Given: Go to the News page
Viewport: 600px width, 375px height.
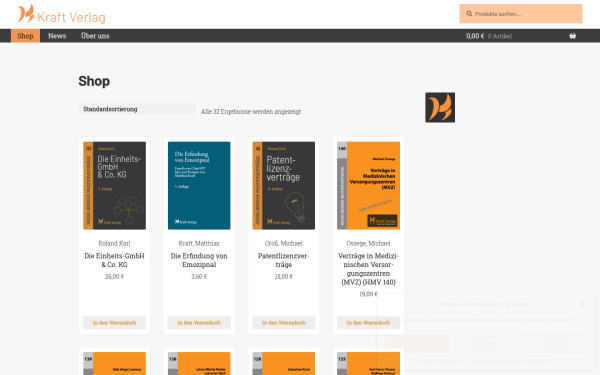Looking at the screenshot, I should point(57,36).
